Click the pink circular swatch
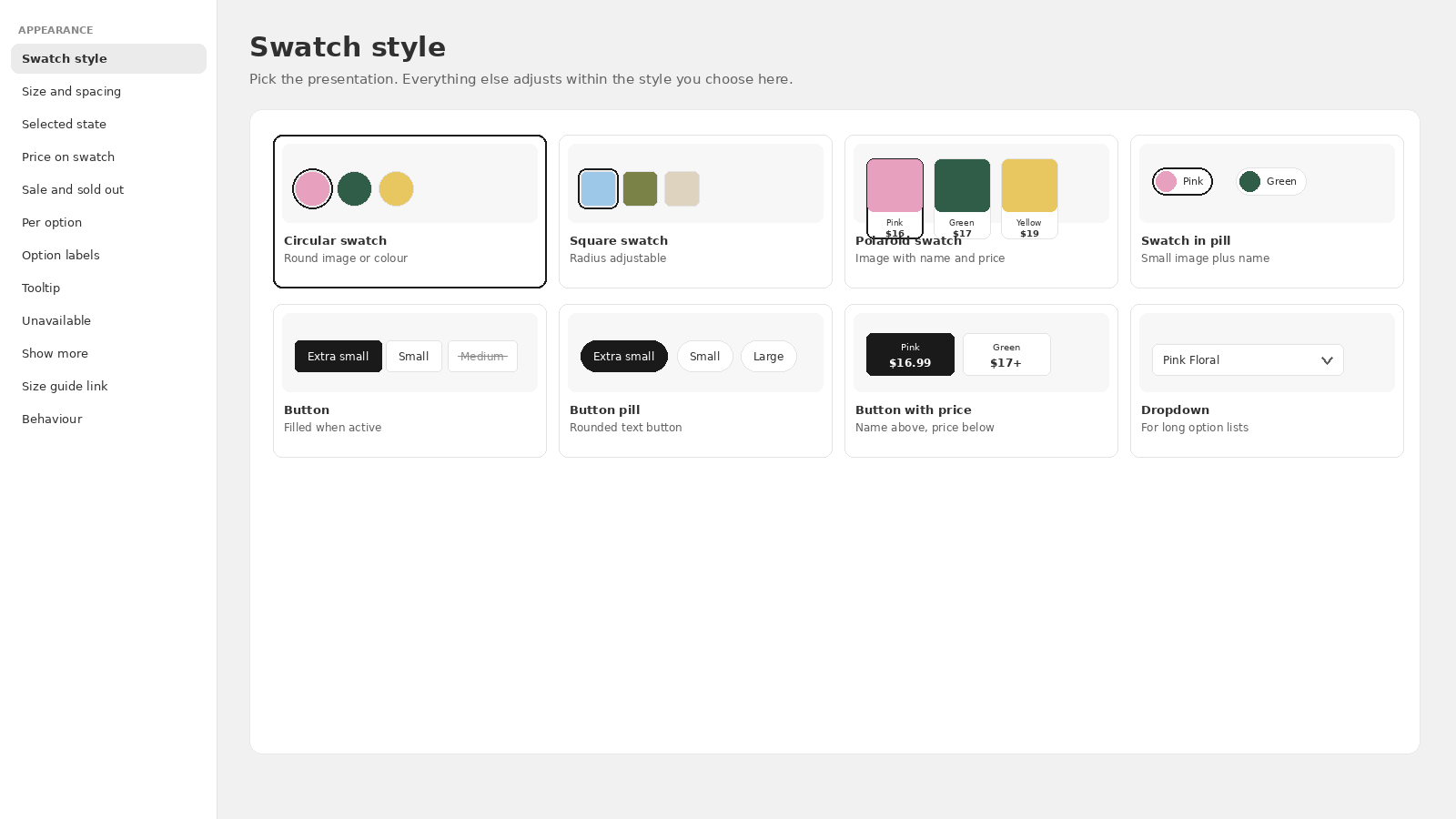The width and height of the screenshot is (1456, 819). point(312,189)
